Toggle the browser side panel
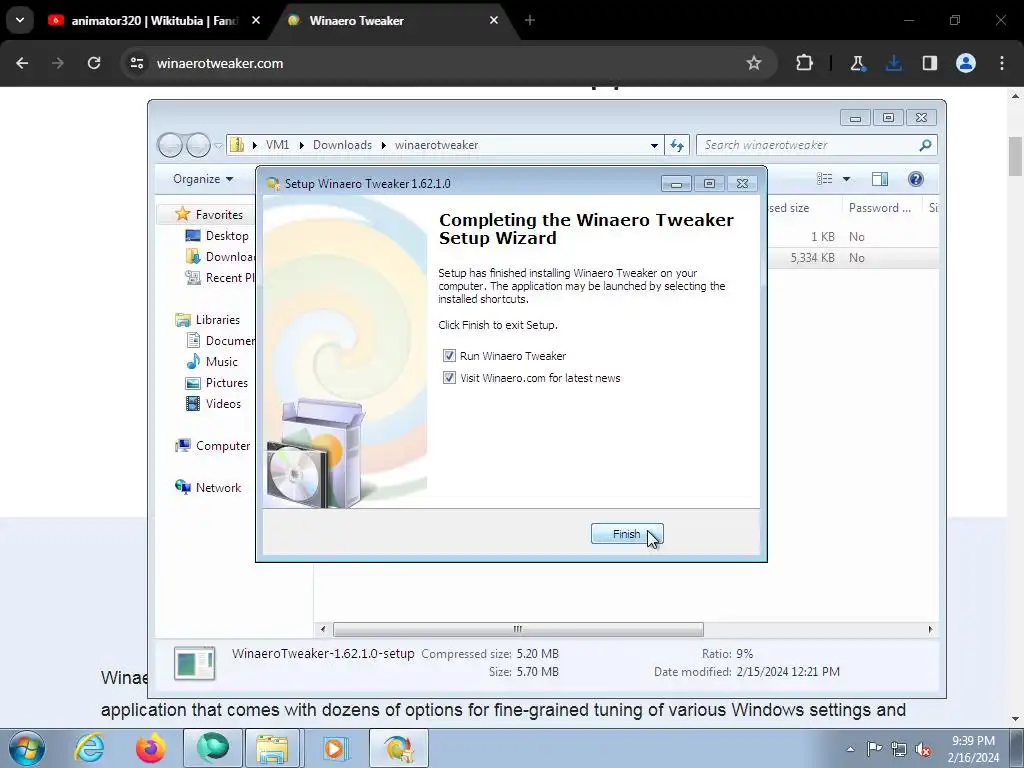Screen dimensions: 1024x768 coord(930,63)
